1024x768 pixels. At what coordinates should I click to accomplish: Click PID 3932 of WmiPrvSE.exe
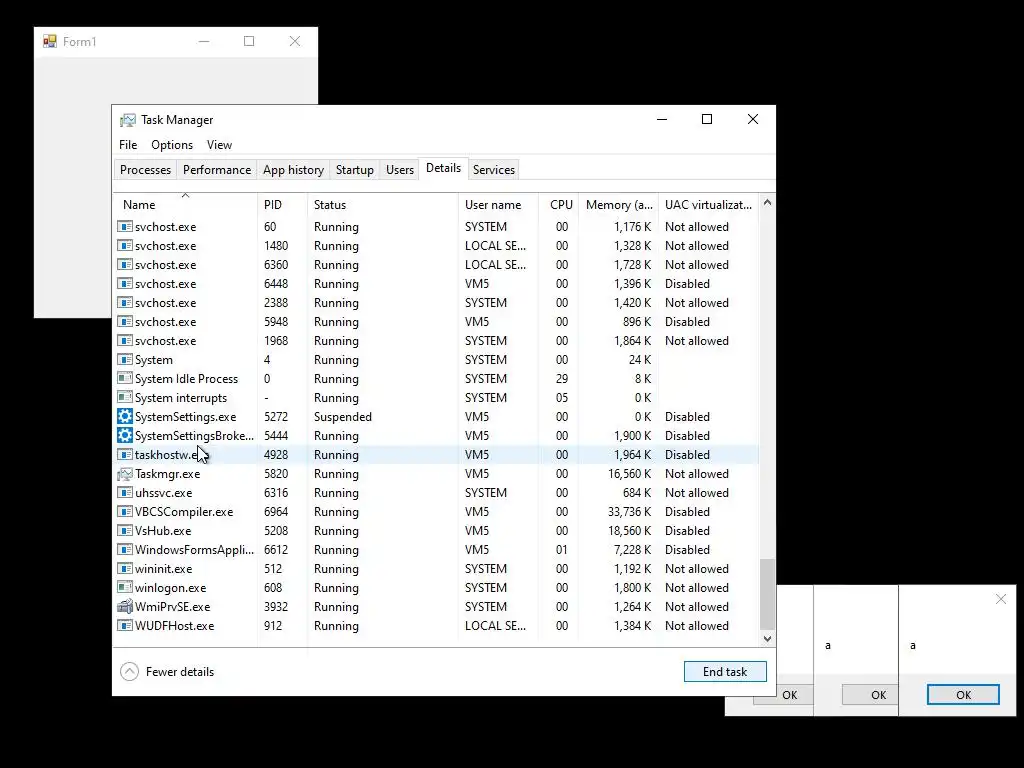[276, 607]
